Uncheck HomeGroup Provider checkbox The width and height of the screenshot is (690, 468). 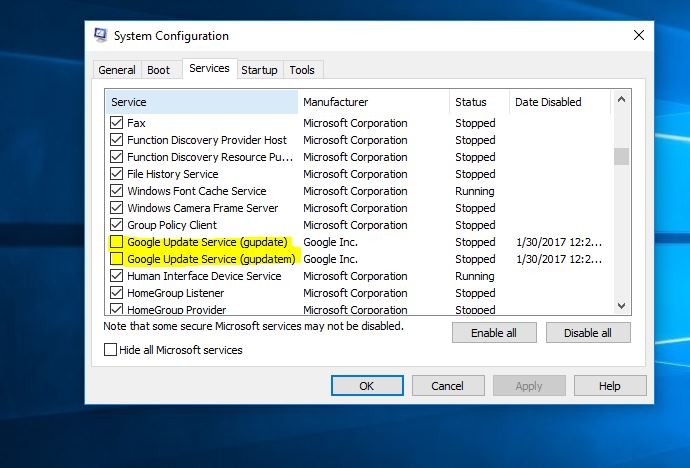click(x=116, y=309)
